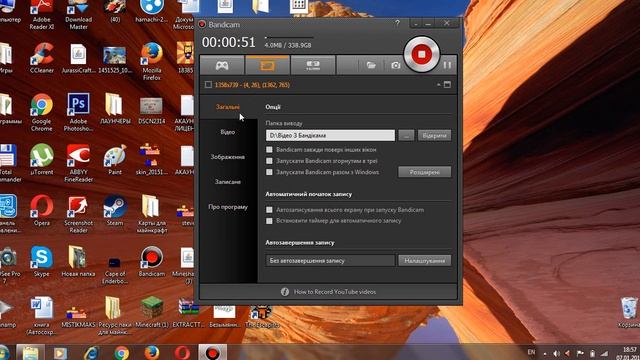640x360 pixels.
Task: Enable Bandicam always on top checkbox
Action: [x=269, y=150]
